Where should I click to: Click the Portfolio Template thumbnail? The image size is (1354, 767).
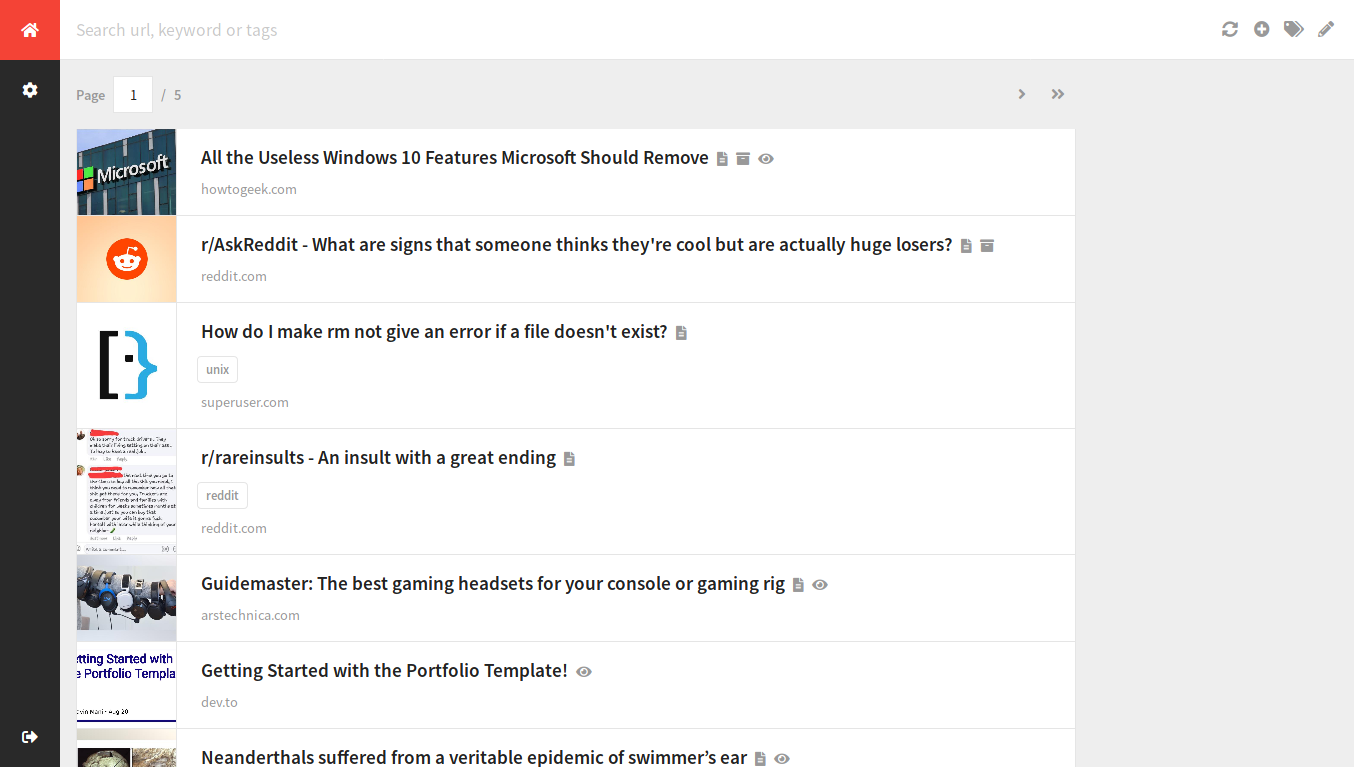click(x=127, y=685)
